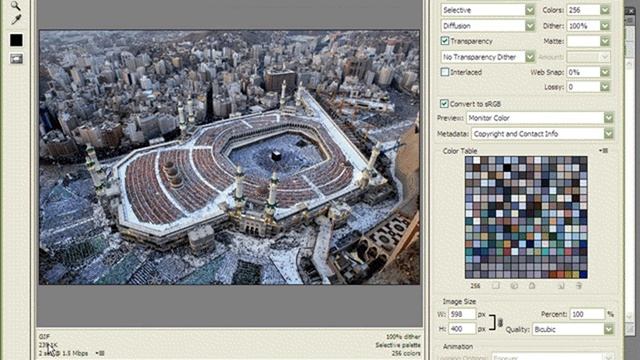The image size is (640, 360).
Task: Open the Preview Monitor Color dropdown
Action: coord(540,118)
